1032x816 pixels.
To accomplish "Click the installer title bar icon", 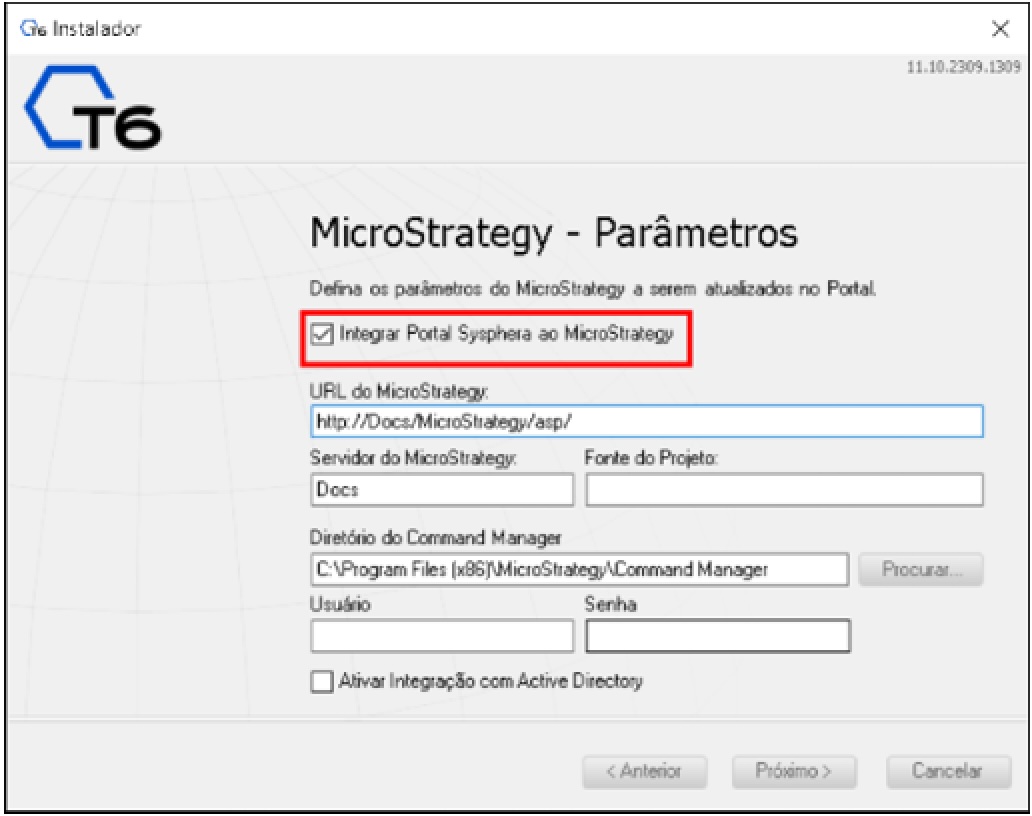I will click(x=33, y=29).
